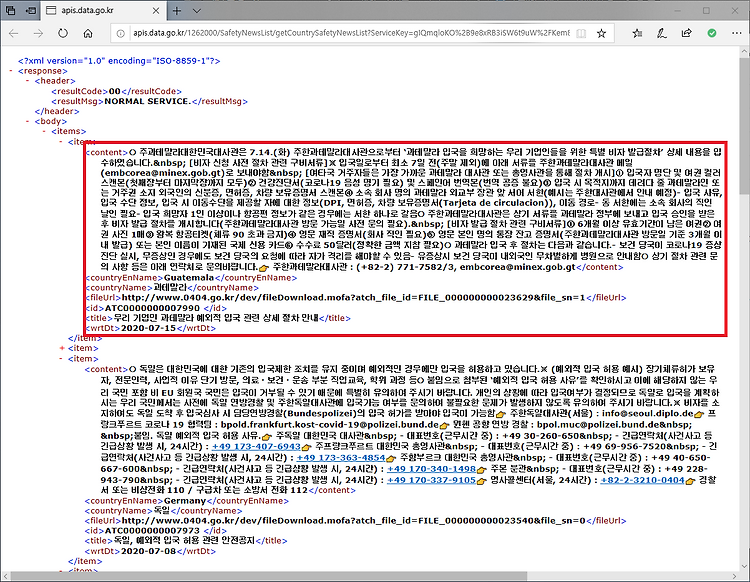This screenshot has width=750, height=582.
Task: Go forward to next page
Action: click(x=38, y=33)
